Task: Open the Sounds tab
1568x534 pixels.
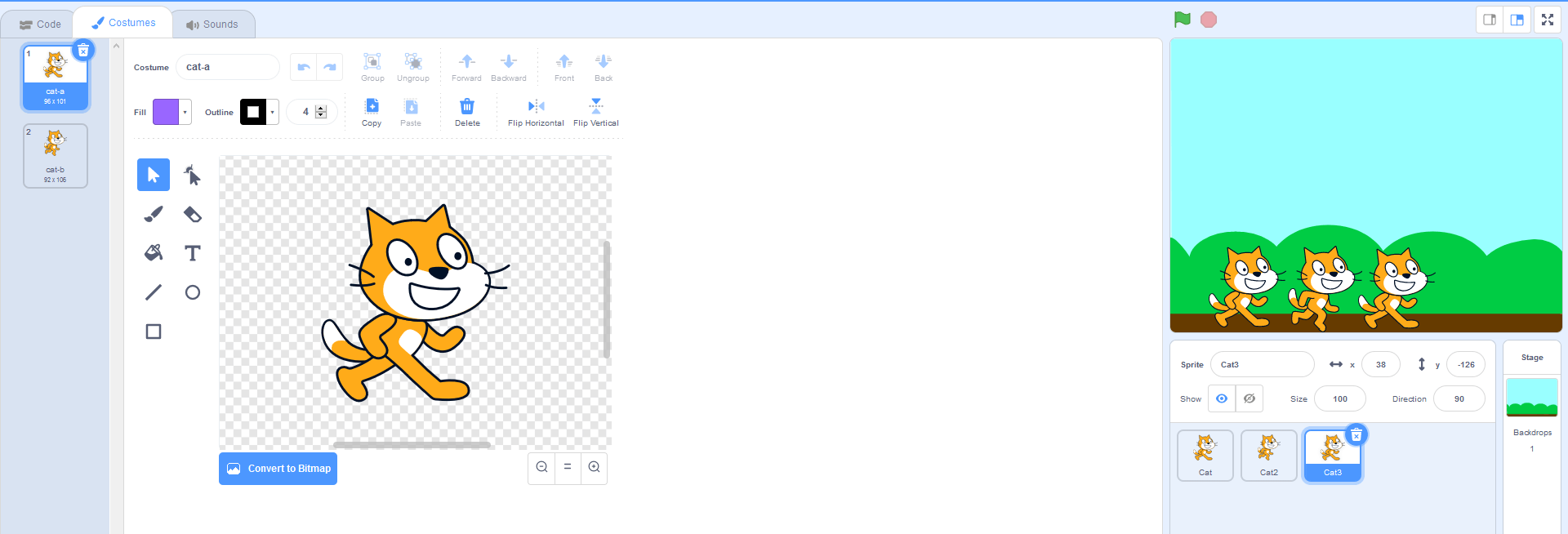Action: click(213, 24)
